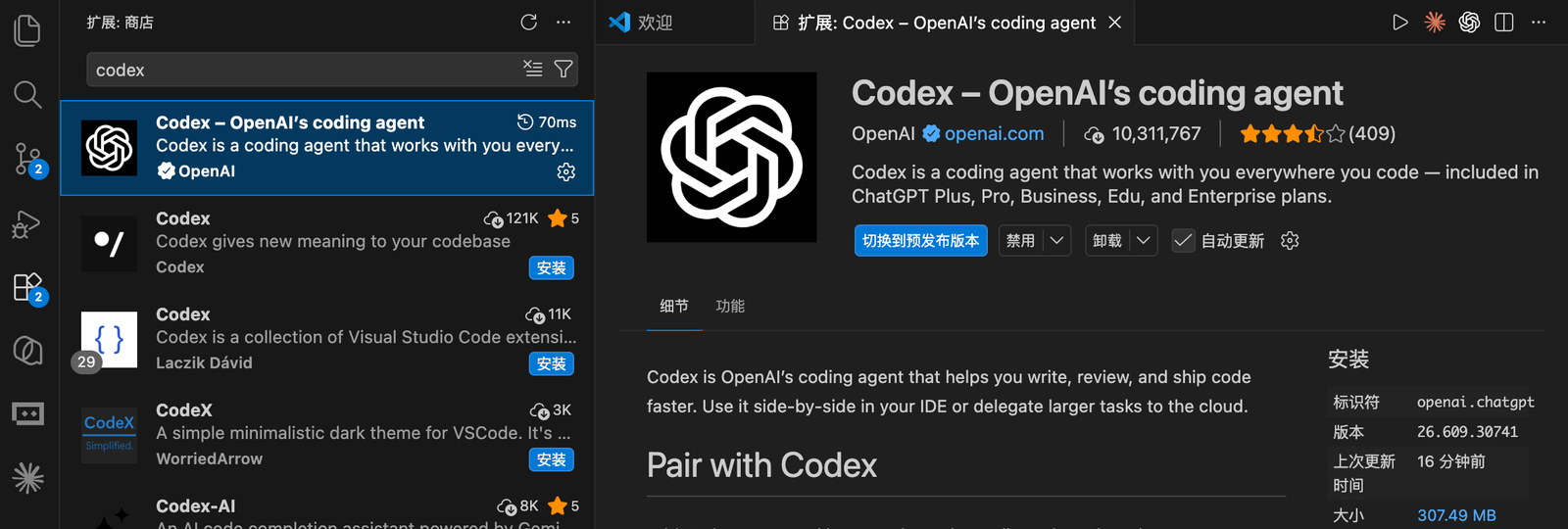Click the verified publisher badge next to openai.com

pyautogui.click(x=932, y=133)
